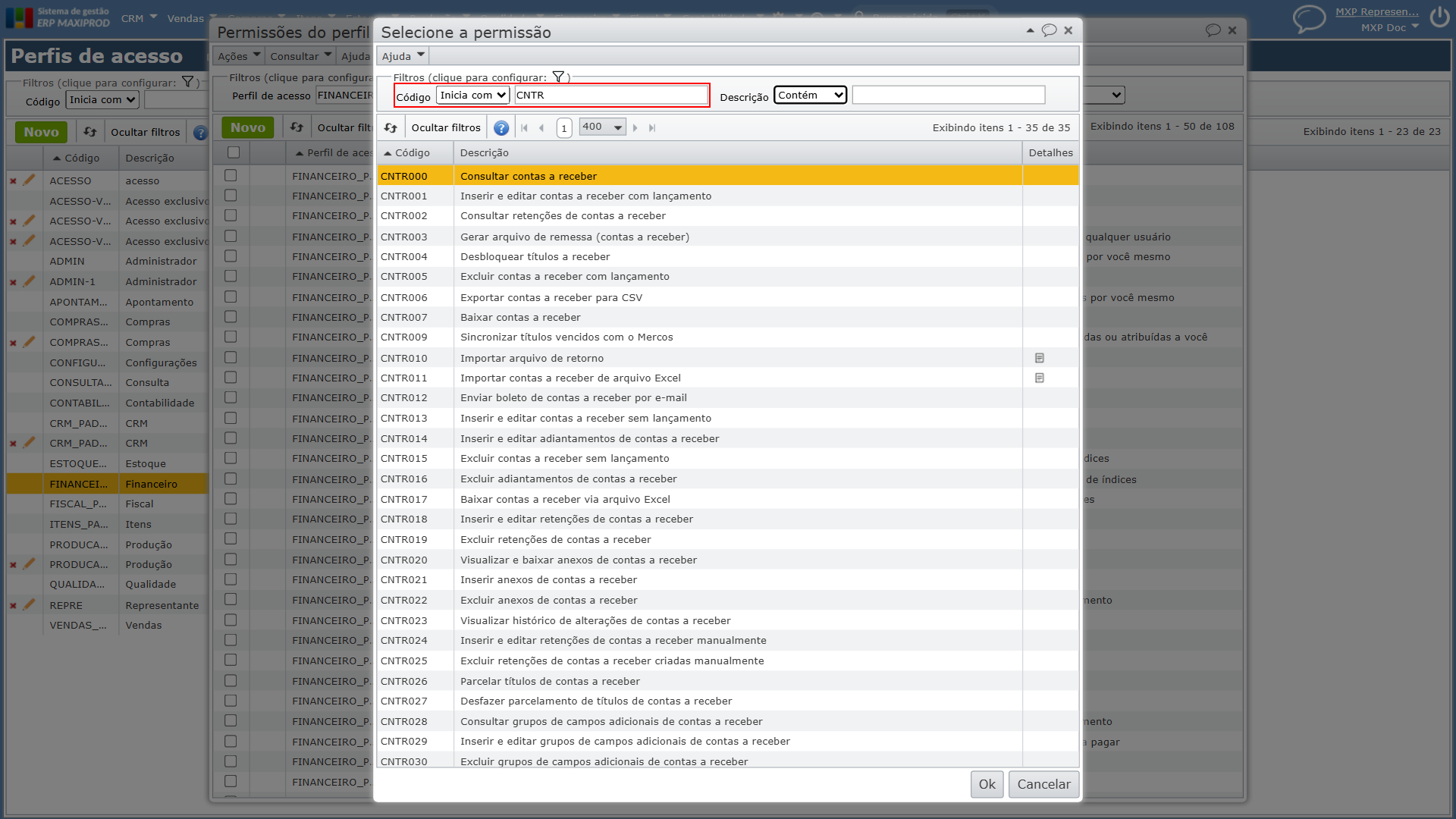The height and width of the screenshot is (819, 1456).
Task: Click the empty Descrição filter input
Action: coord(948,95)
